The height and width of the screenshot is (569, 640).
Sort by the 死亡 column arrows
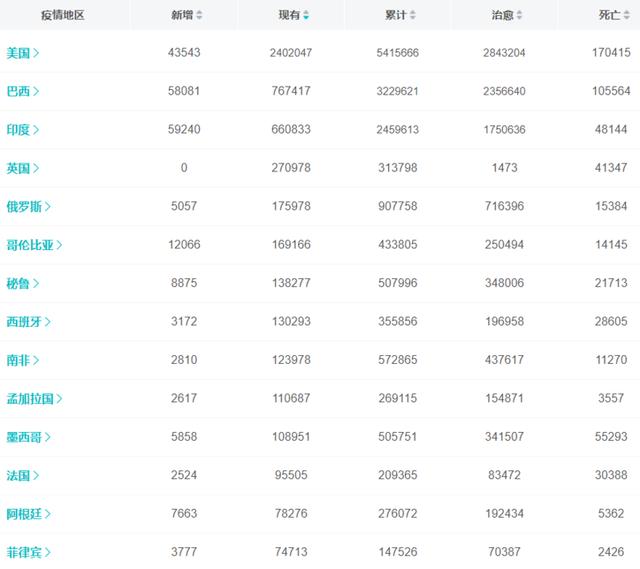[627, 16]
